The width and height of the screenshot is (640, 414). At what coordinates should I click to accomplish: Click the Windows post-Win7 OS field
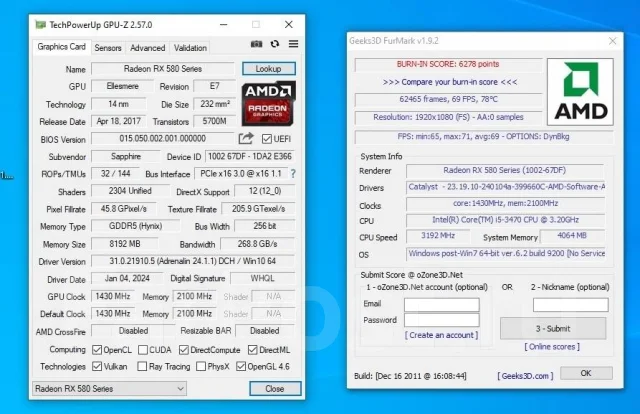pos(506,253)
